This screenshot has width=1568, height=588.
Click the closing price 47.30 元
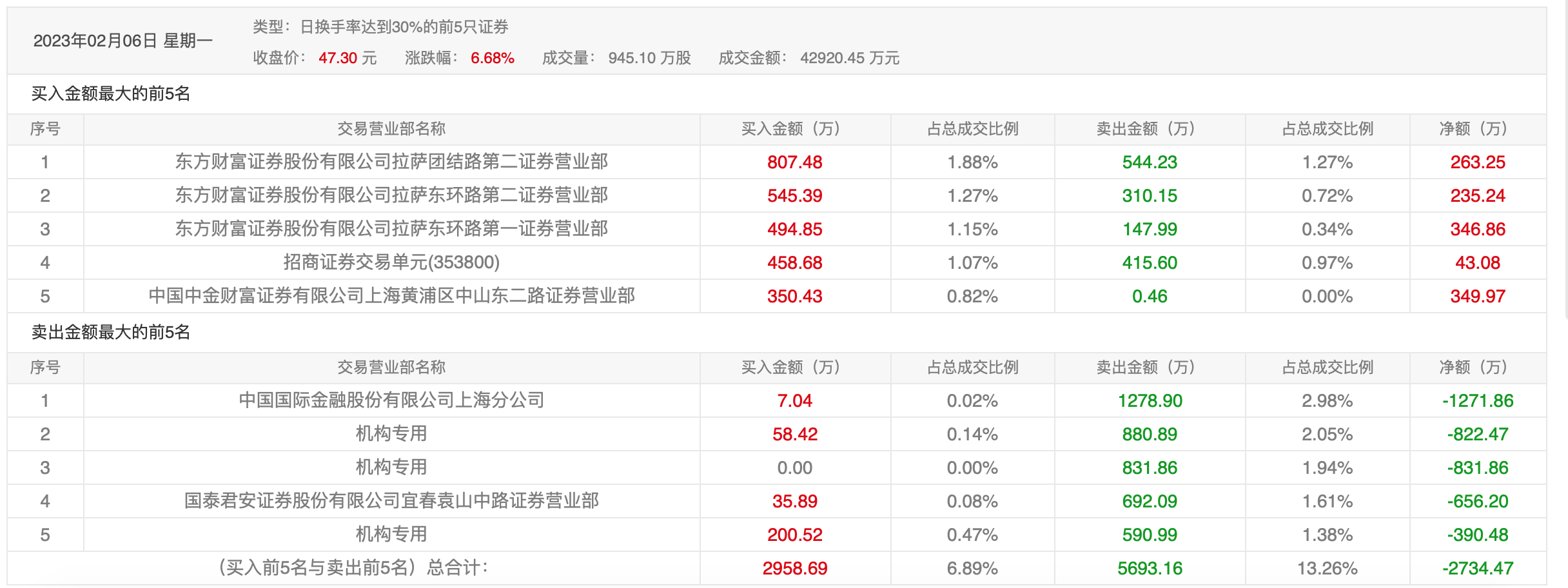pos(348,58)
